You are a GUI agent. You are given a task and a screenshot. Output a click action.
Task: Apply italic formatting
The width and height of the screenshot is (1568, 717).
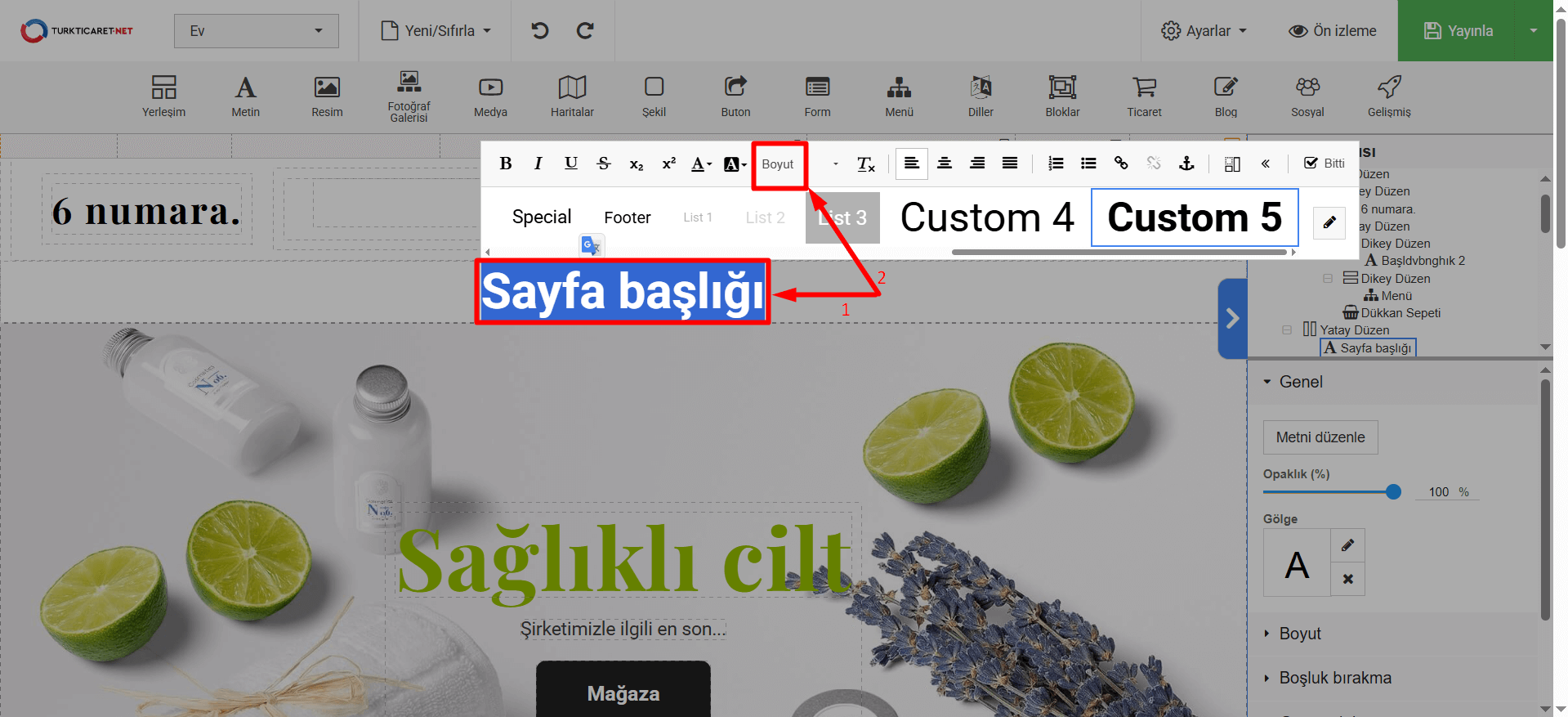(538, 164)
